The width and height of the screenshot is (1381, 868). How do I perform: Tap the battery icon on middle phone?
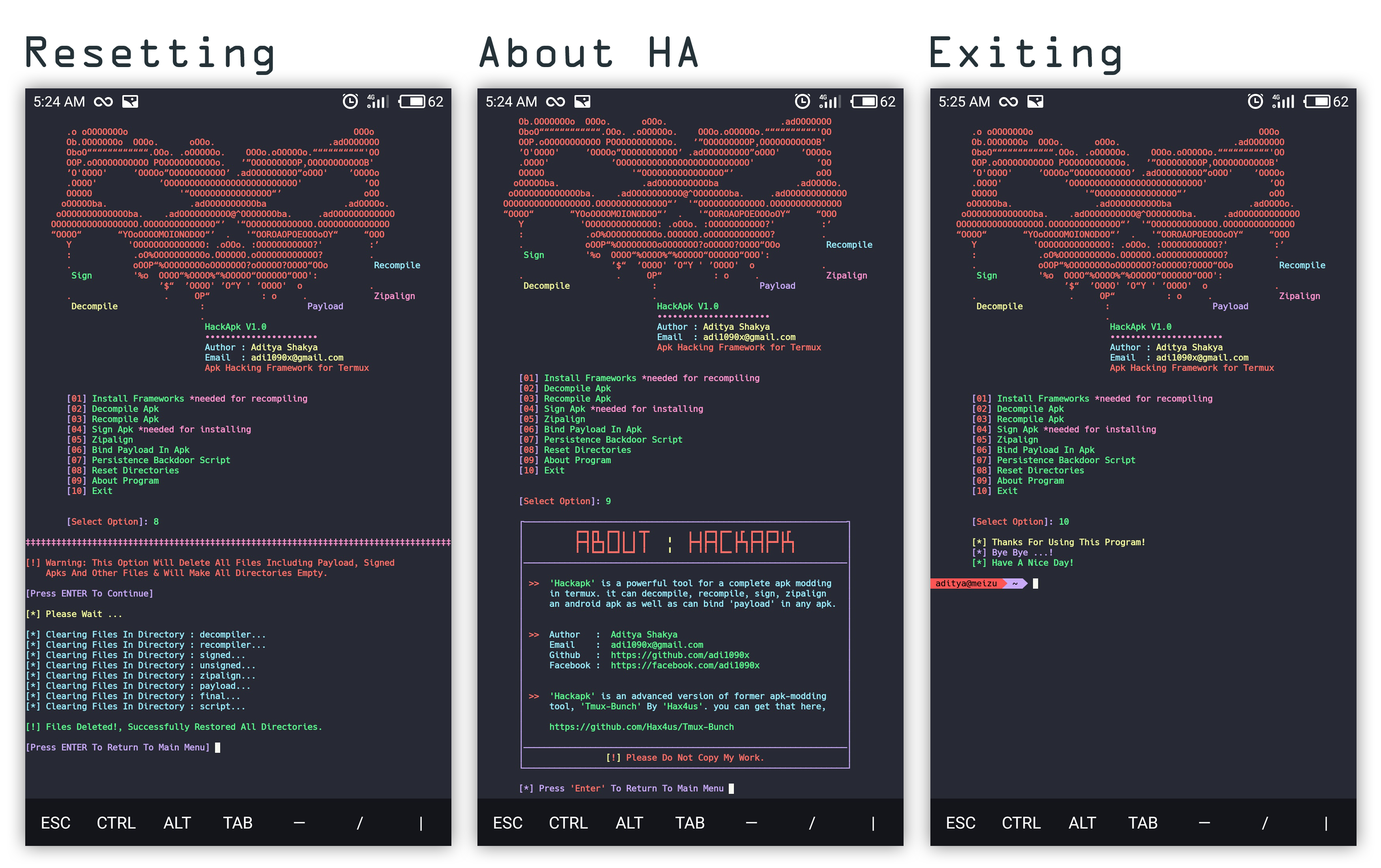point(864,101)
